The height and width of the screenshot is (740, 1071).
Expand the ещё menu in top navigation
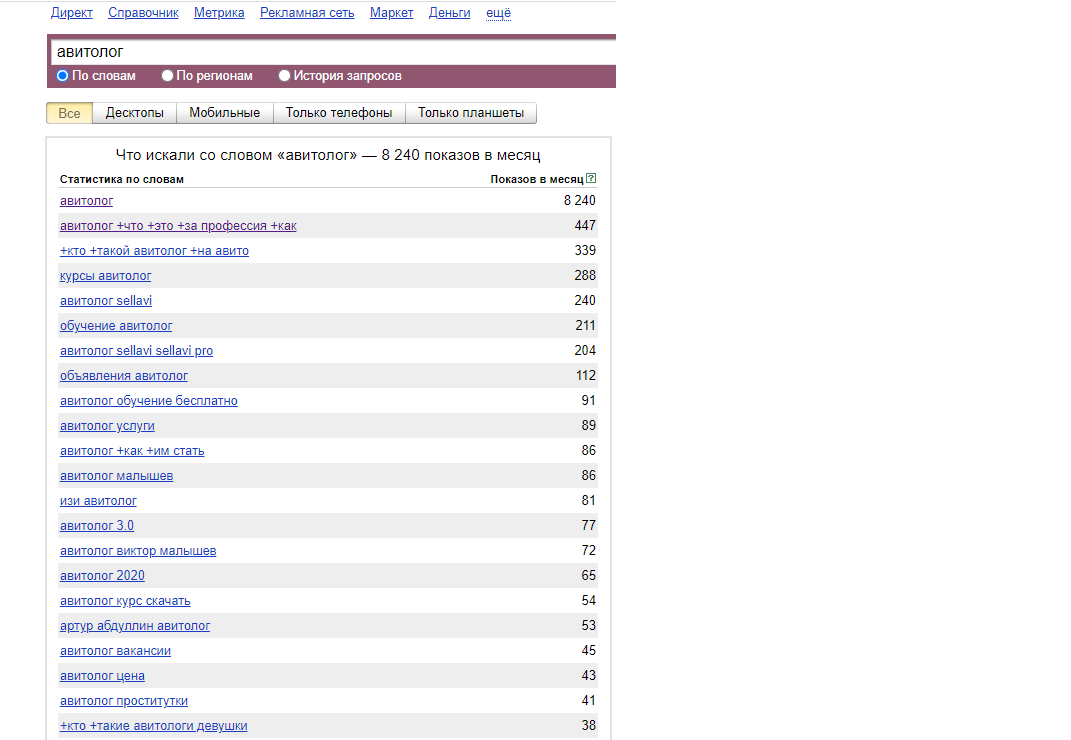499,12
